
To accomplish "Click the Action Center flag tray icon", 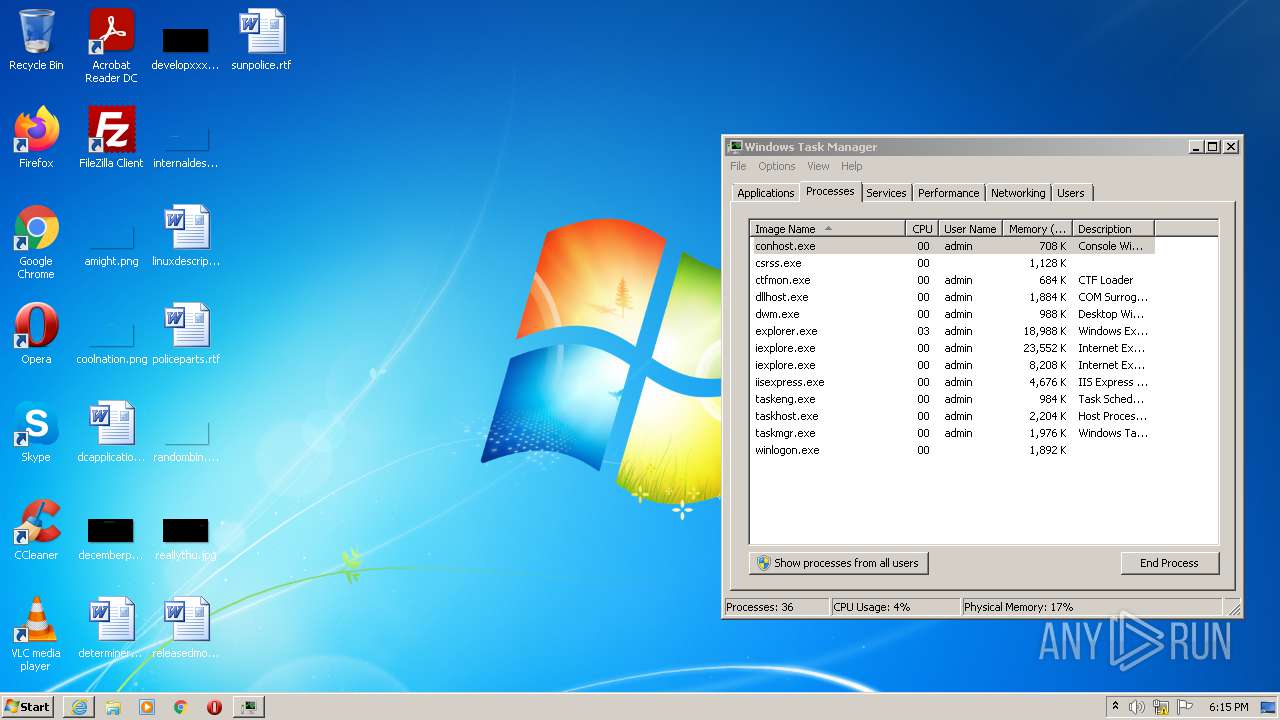I will [x=1185, y=707].
